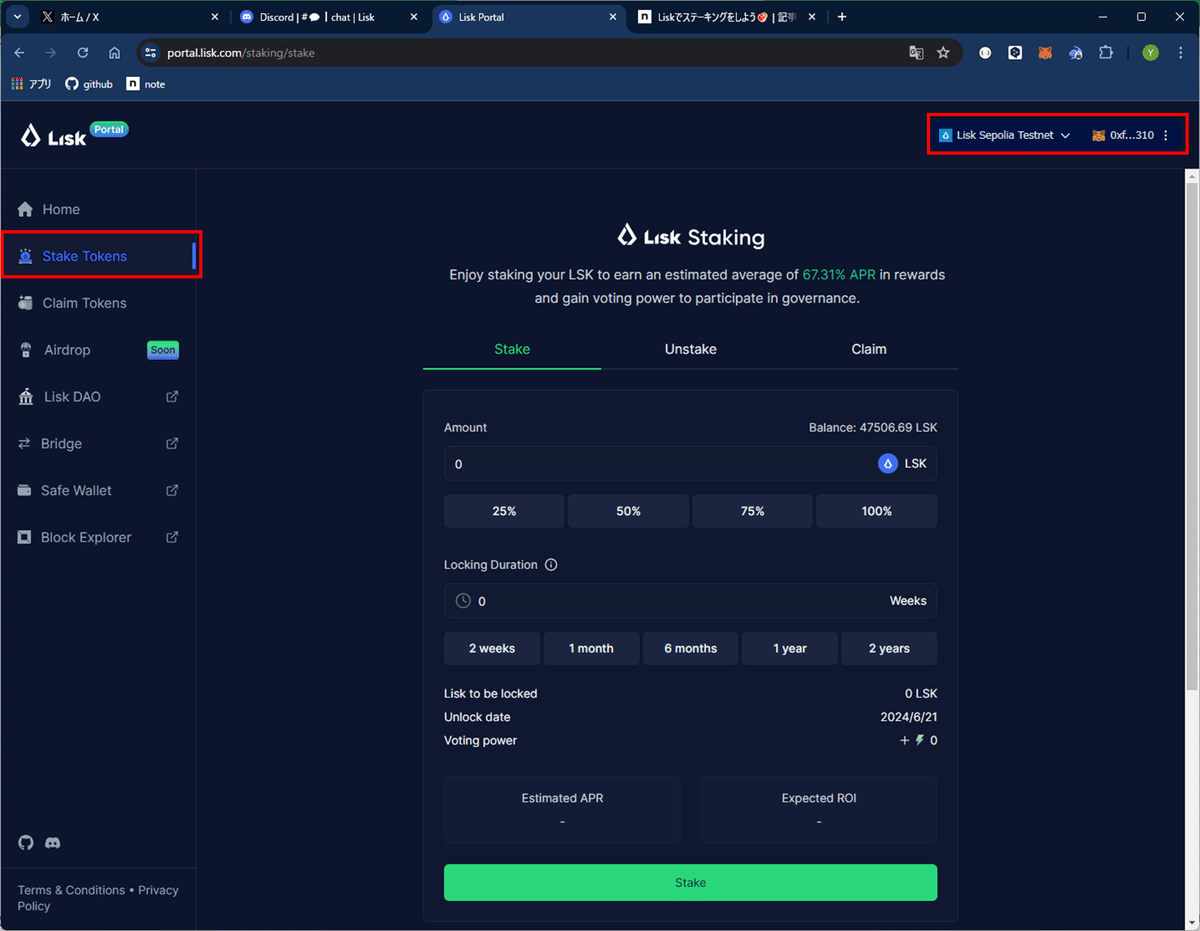Set amount to 75%
1200x931 pixels.
pos(753,511)
